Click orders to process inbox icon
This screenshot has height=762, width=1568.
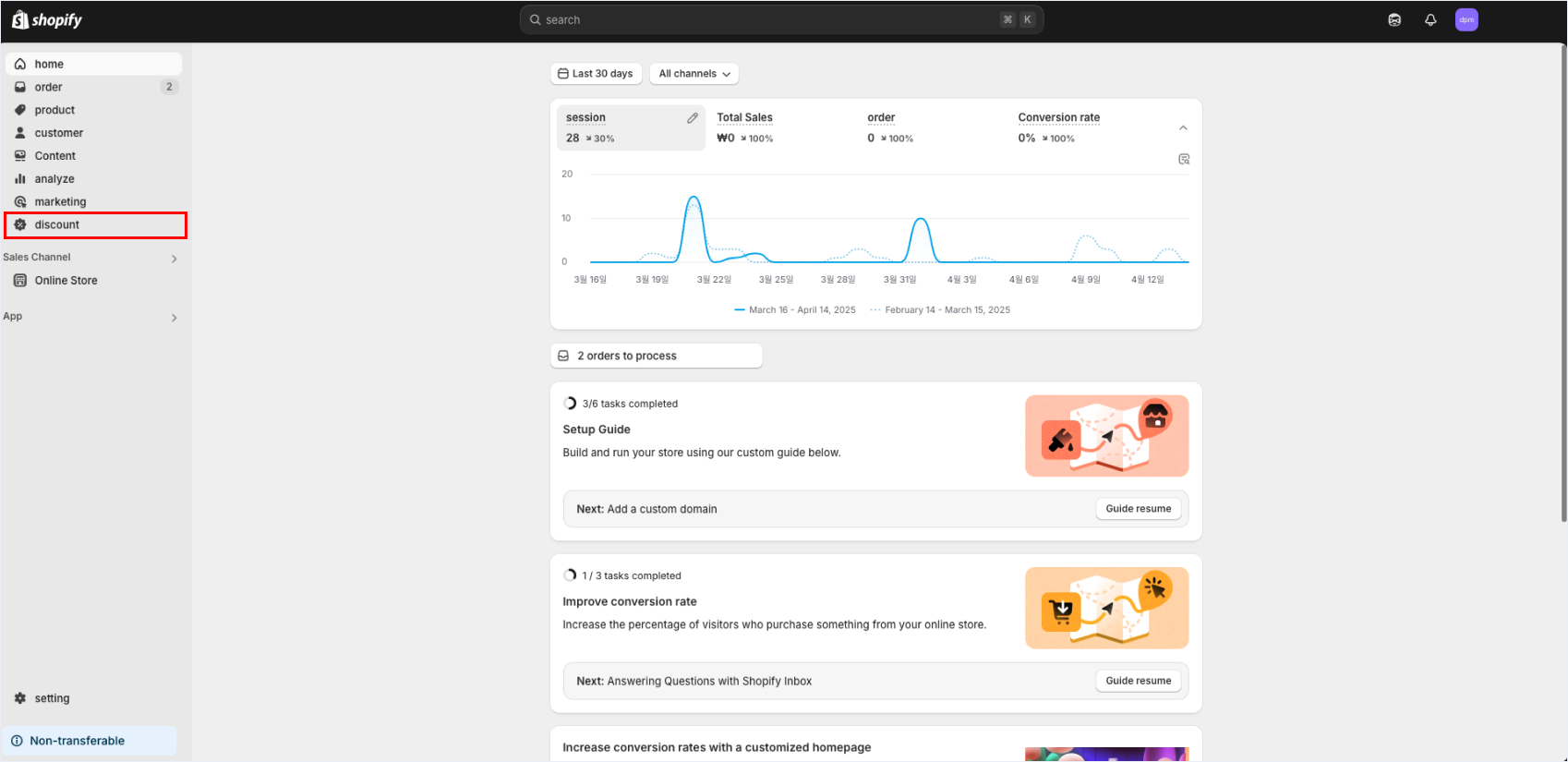coord(563,356)
